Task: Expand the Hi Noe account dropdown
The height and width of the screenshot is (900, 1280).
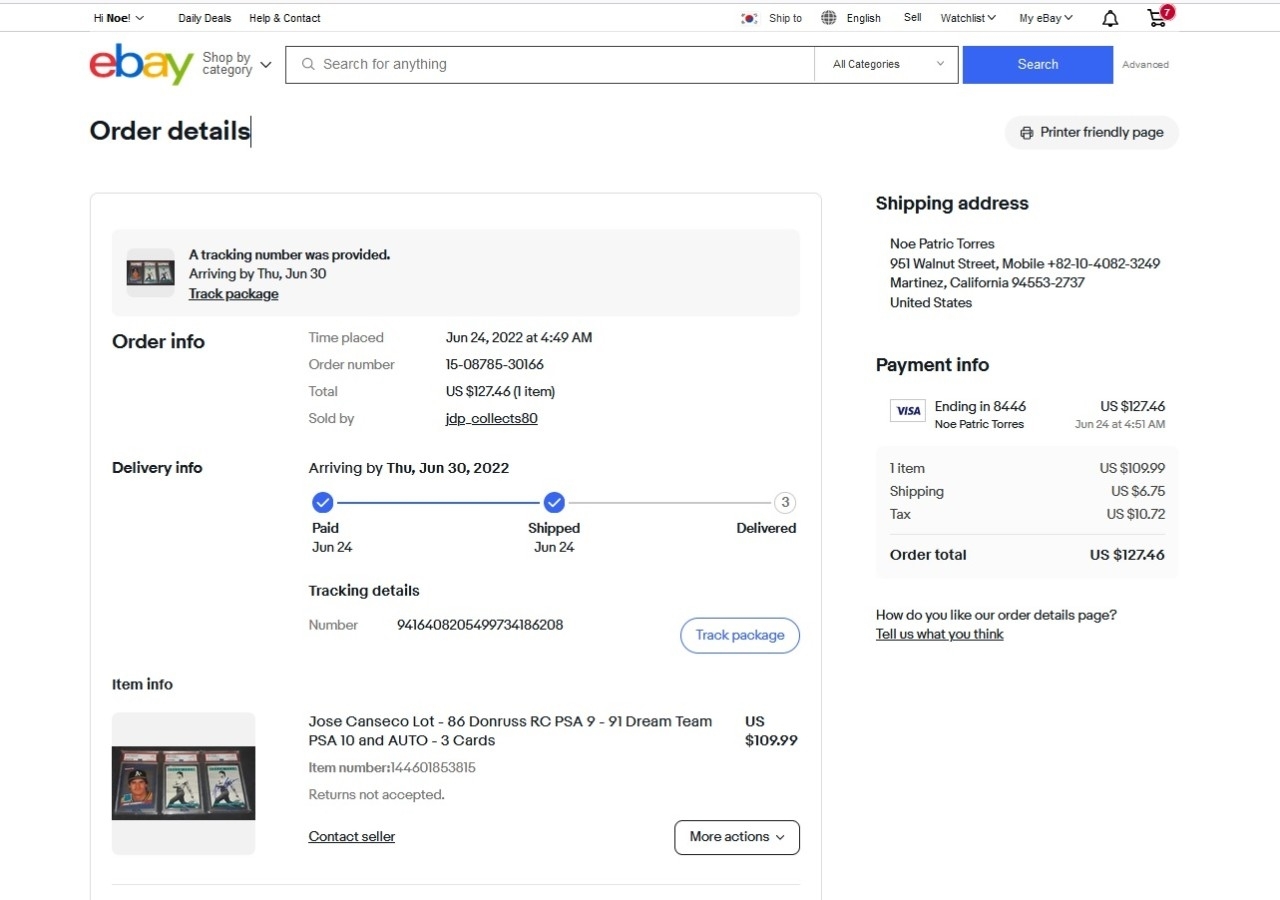Action: pyautogui.click(x=118, y=18)
